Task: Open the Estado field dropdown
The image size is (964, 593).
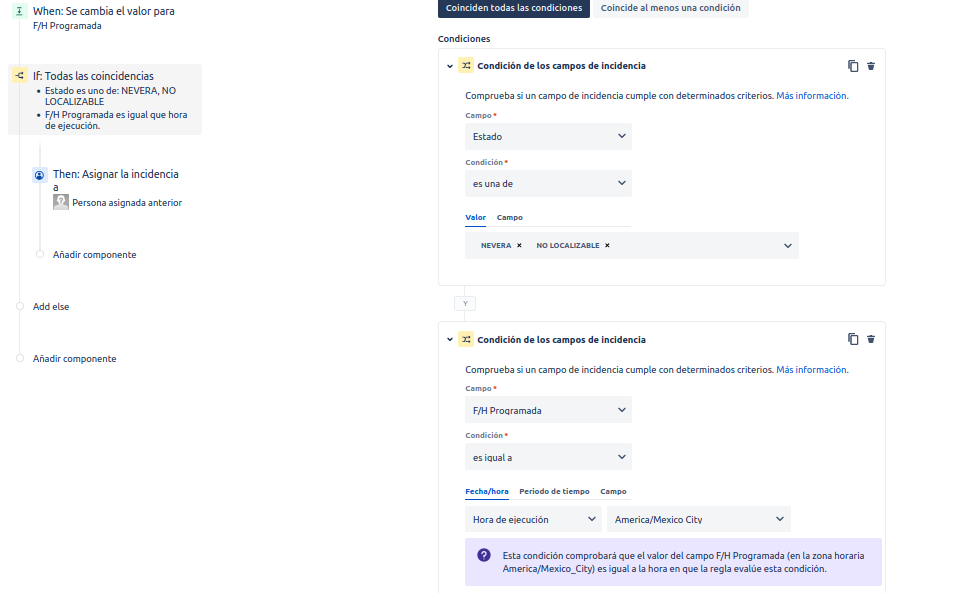Action: (548, 136)
